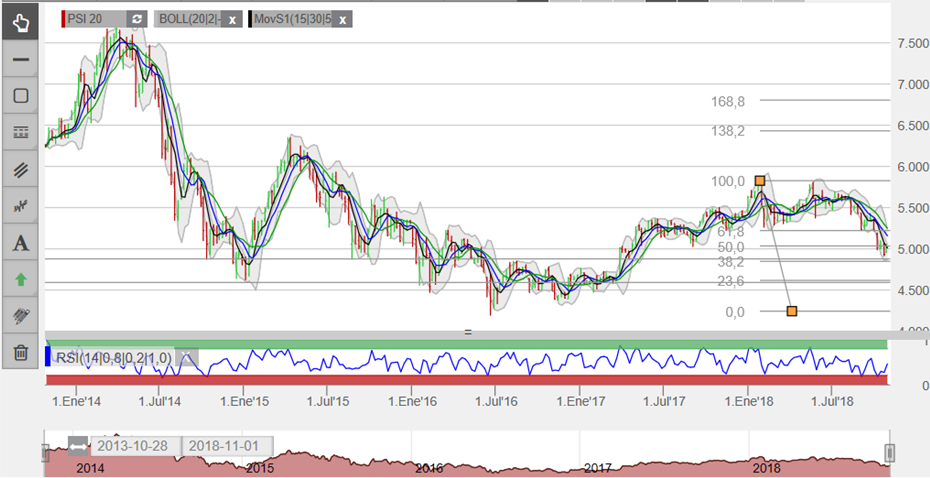
Task: Click the 6.000 price axis label
Action: tap(913, 167)
